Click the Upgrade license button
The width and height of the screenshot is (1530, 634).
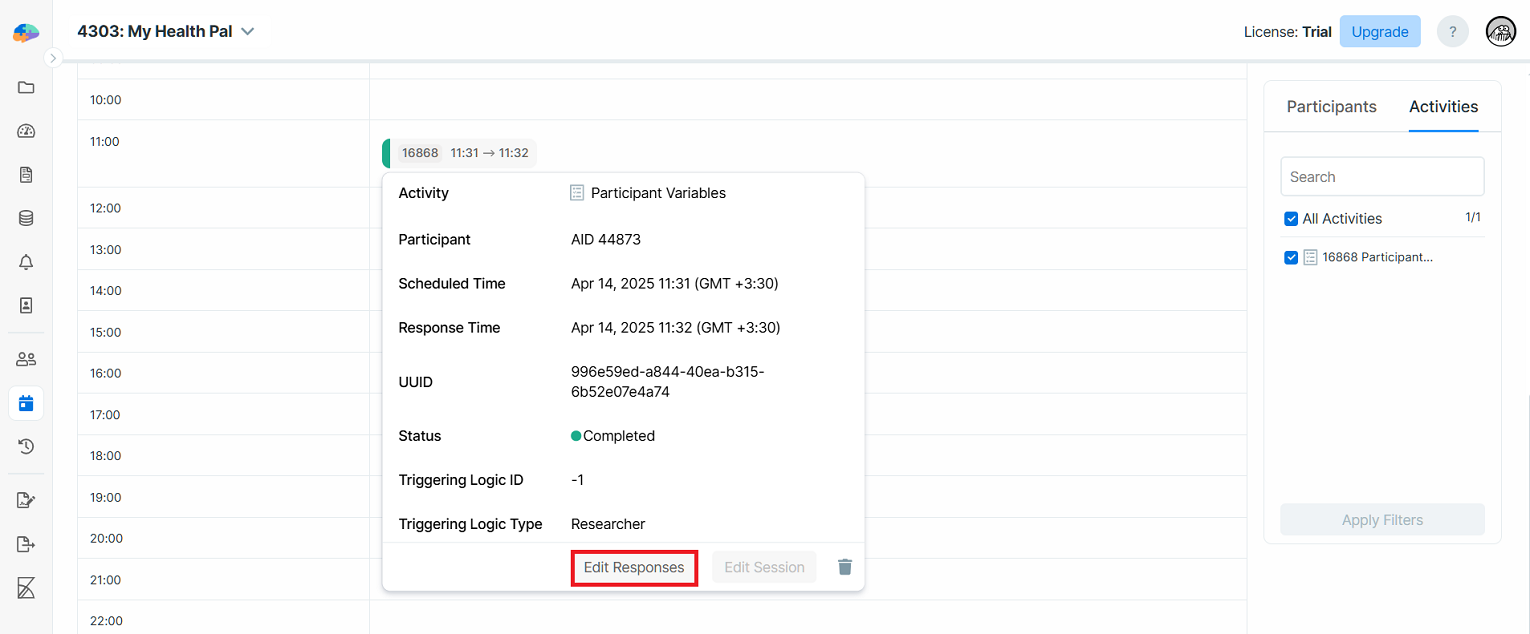tap(1379, 32)
